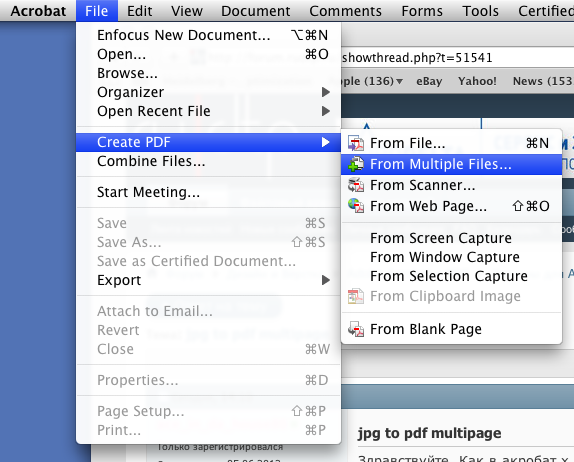Click the eBay bookmark link
574x462 pixels.
coord(429,81)
